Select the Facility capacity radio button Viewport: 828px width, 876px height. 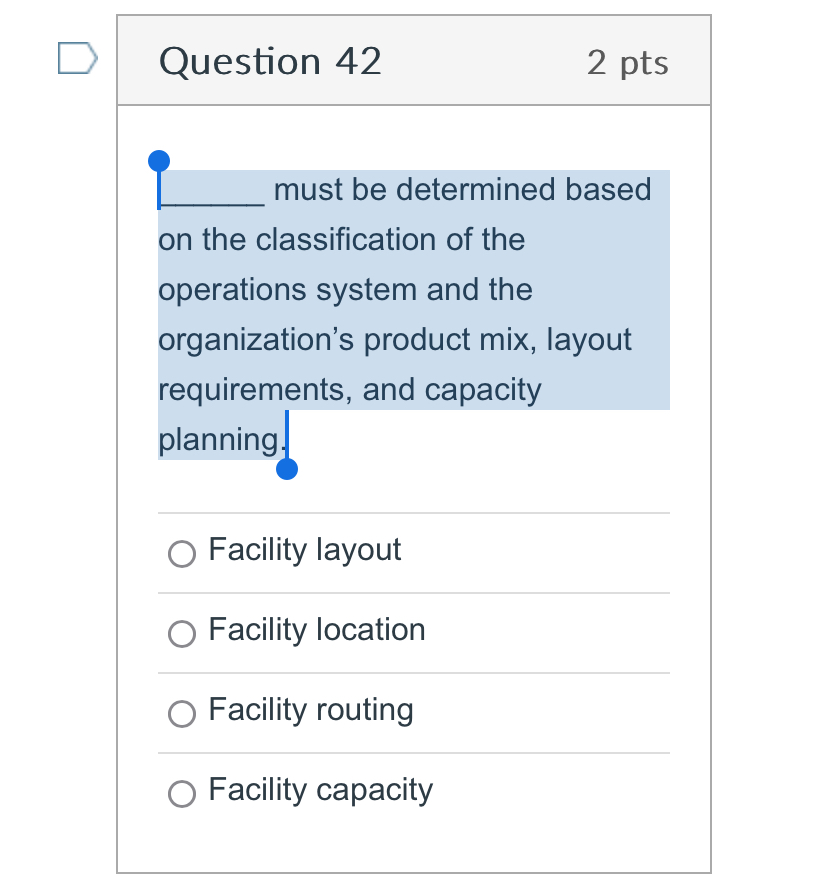click(x=181, y=793)
